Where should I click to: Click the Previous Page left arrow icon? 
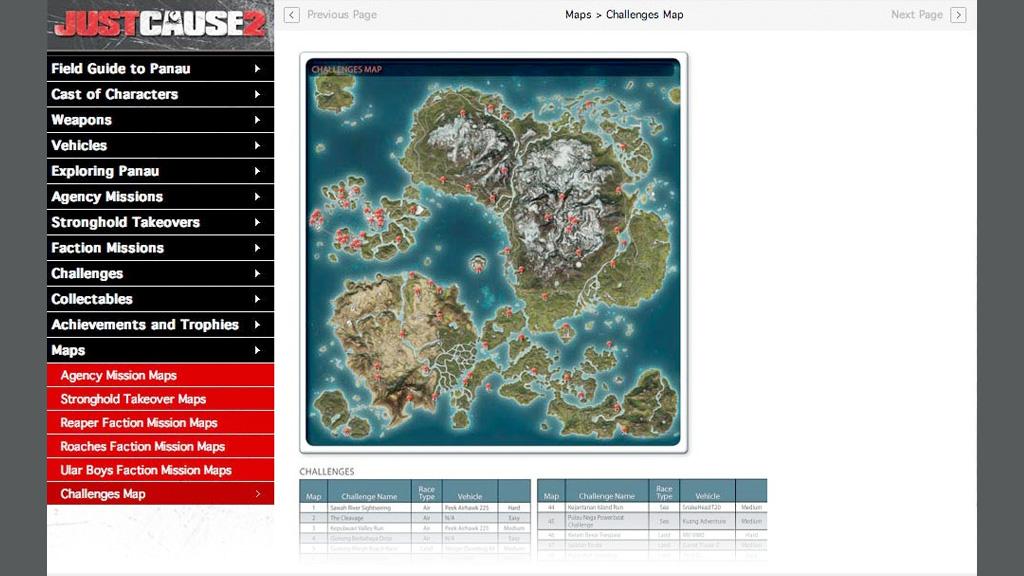(x=292, y=14)
